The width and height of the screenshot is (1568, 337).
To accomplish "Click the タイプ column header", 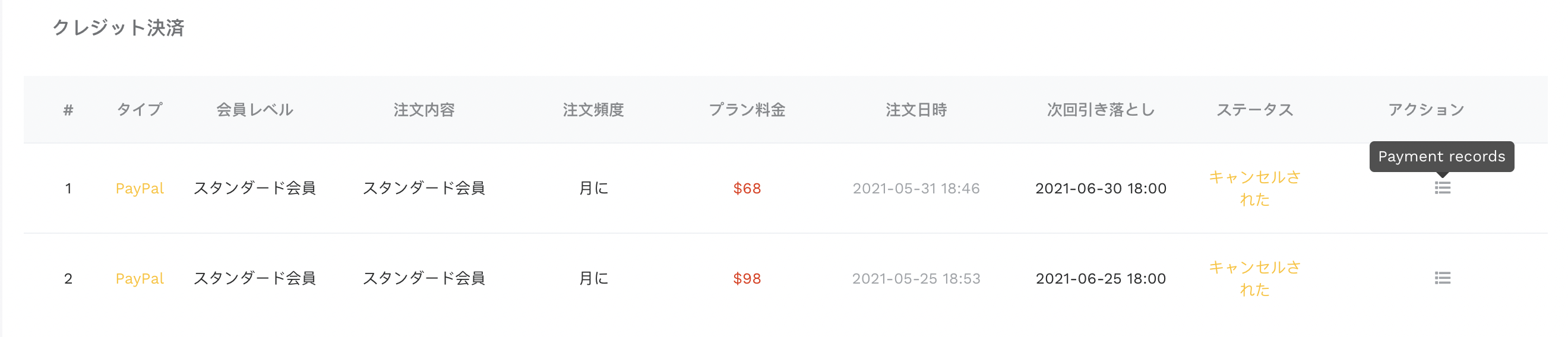I will click(140, 110).
